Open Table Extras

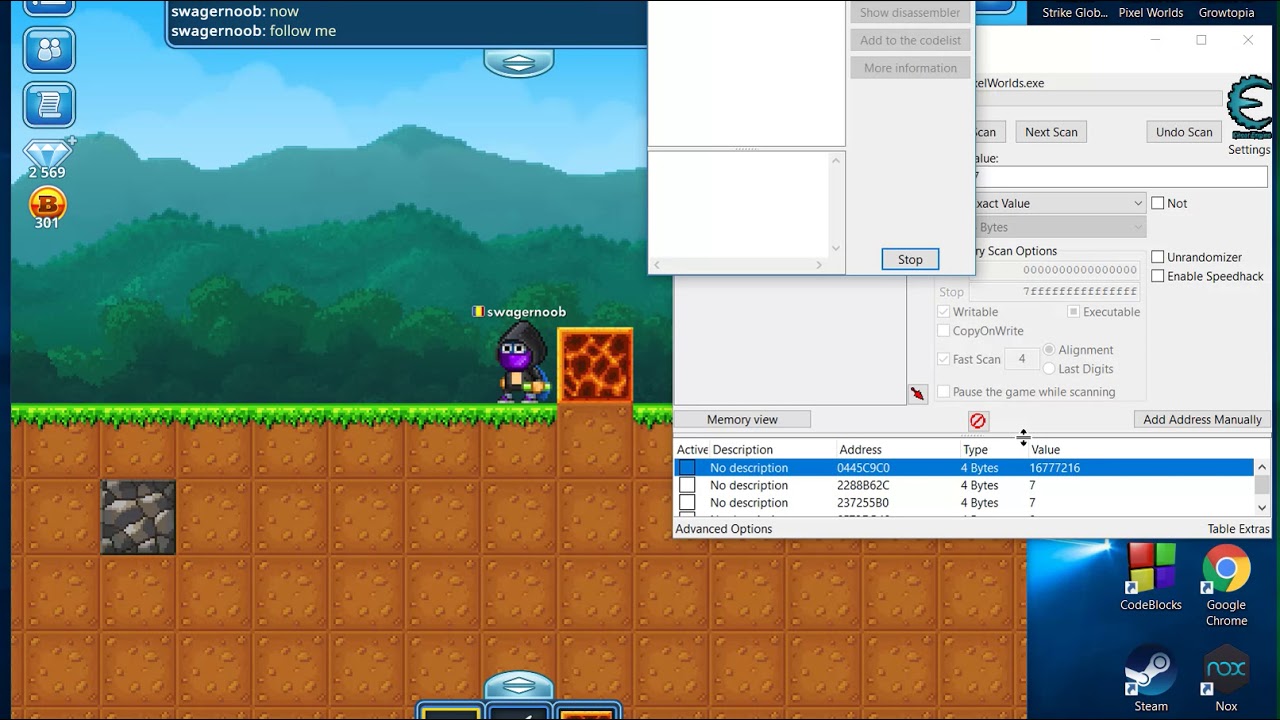coord(1238,529)
